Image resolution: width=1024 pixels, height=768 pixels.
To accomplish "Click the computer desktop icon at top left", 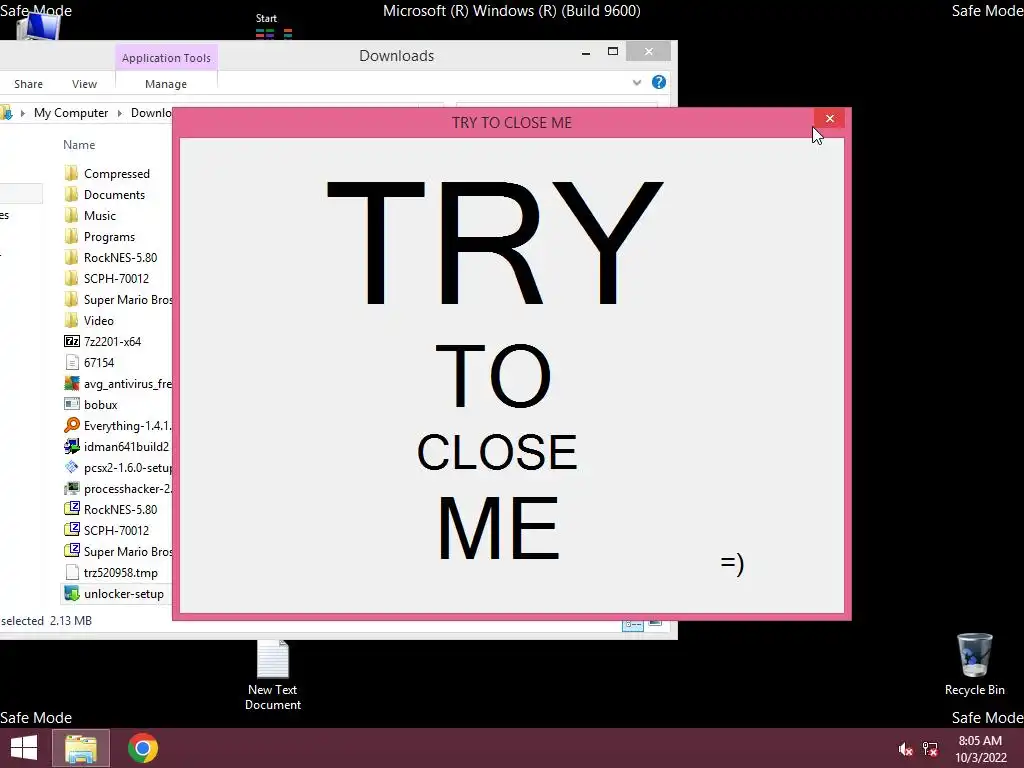I will pos(39,26).
